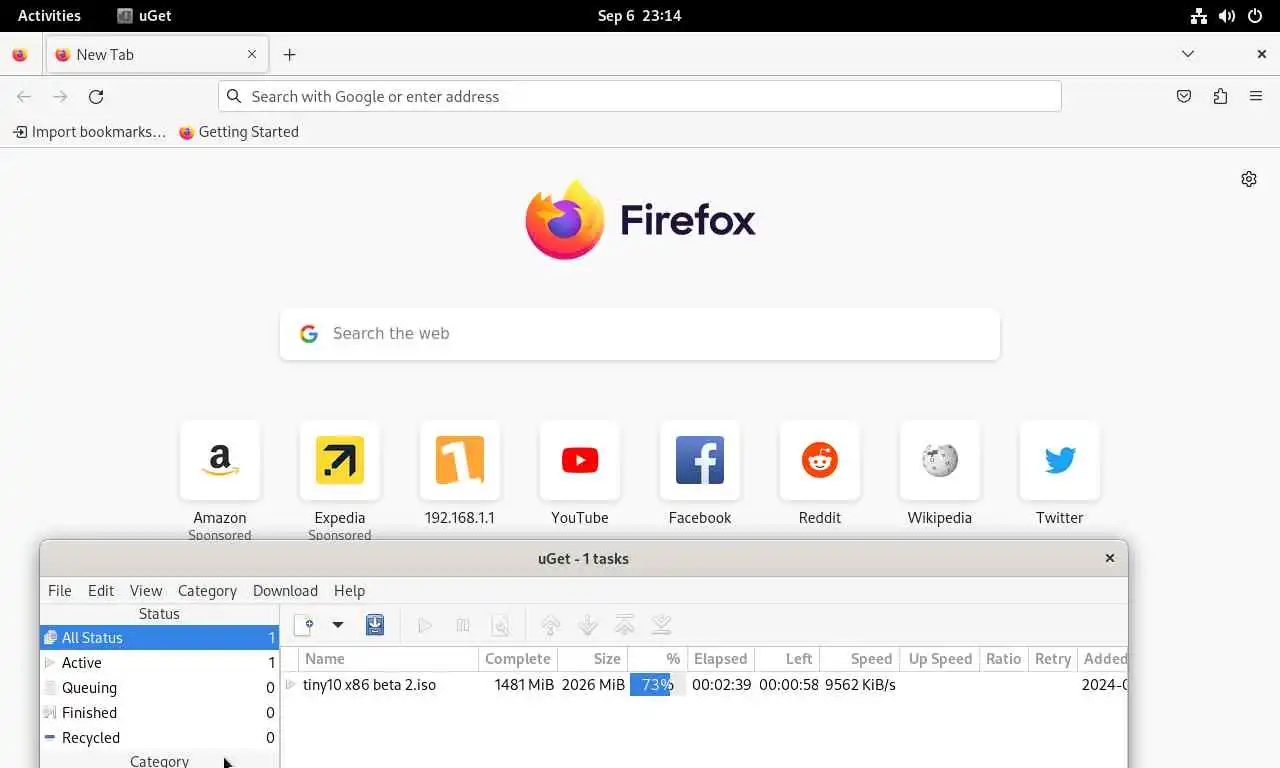Open a new Firefox tab with plus

click(289, 55)
